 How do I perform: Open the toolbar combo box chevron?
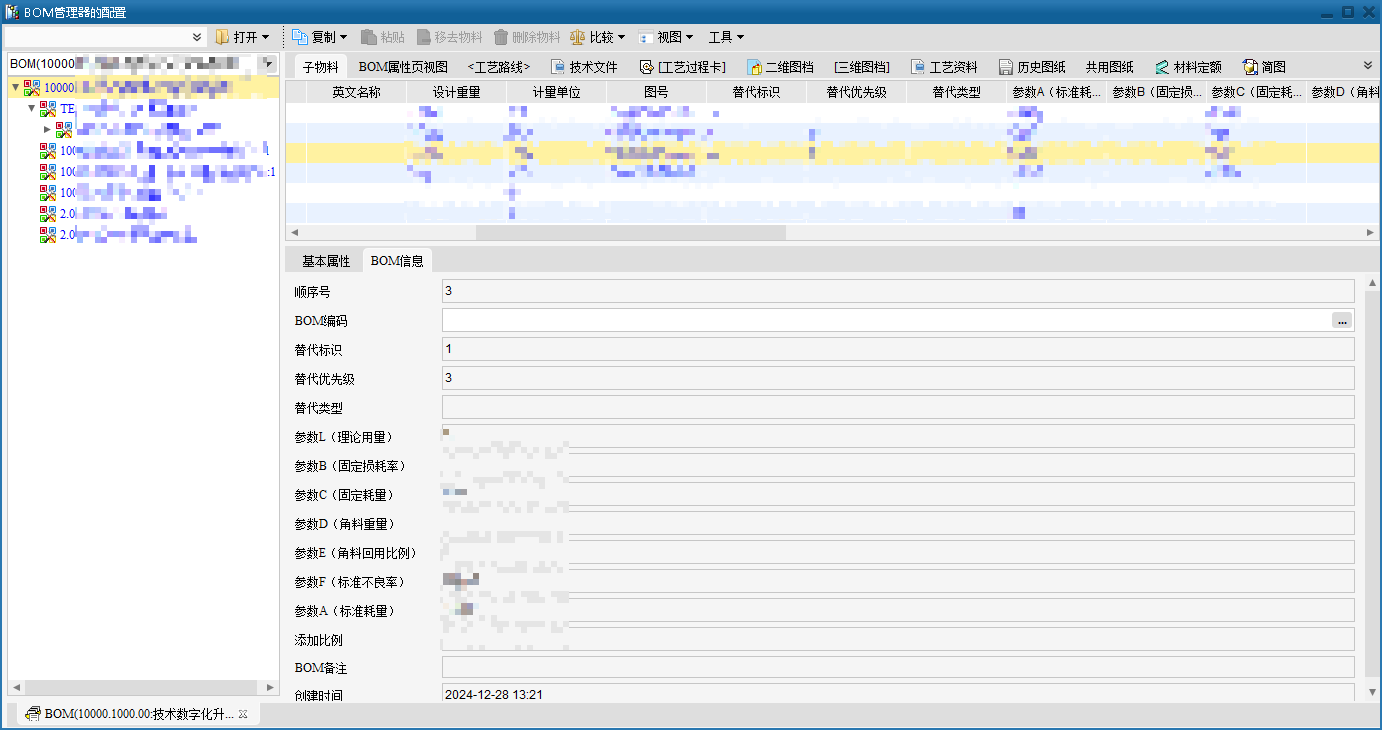[197, 37]
